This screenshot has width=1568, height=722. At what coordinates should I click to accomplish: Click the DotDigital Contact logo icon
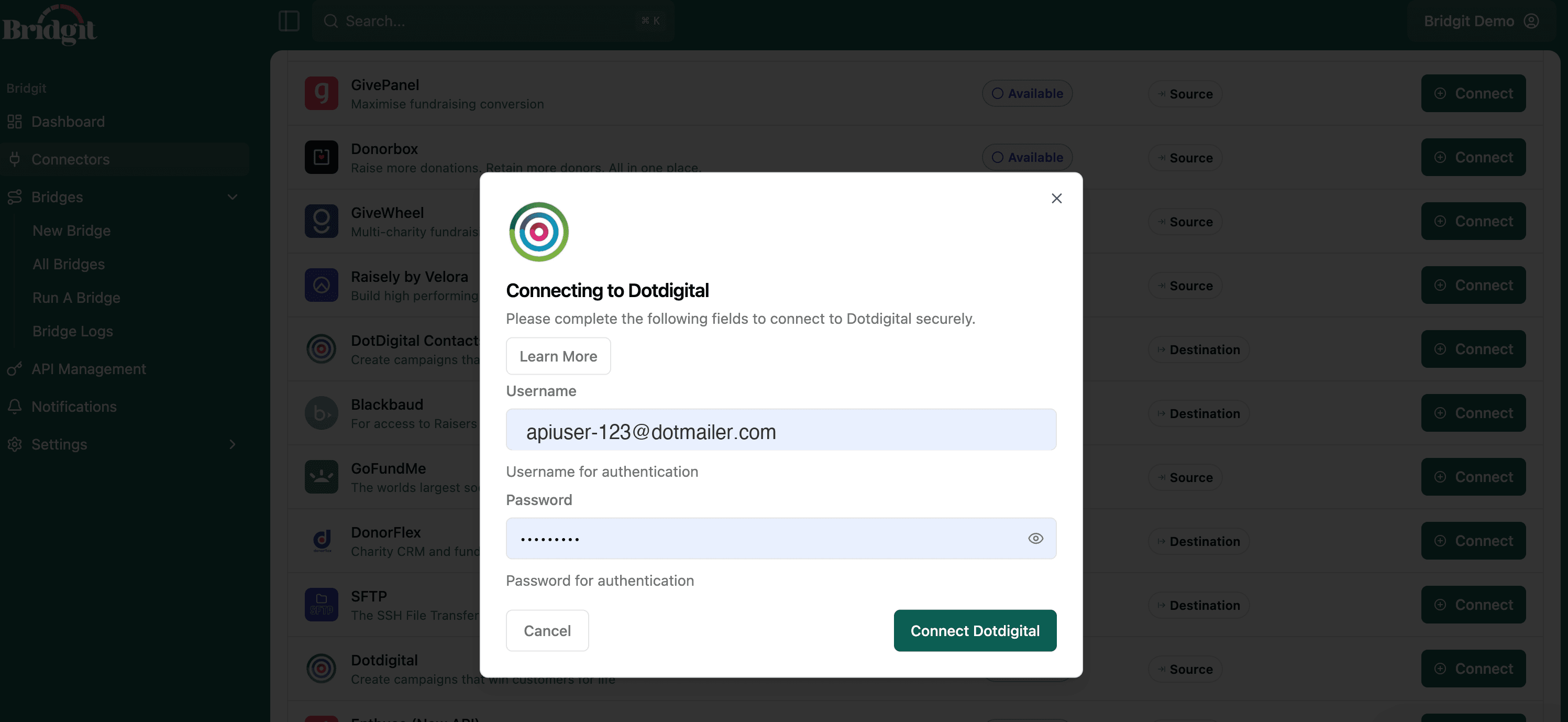[x=321, y=349]
